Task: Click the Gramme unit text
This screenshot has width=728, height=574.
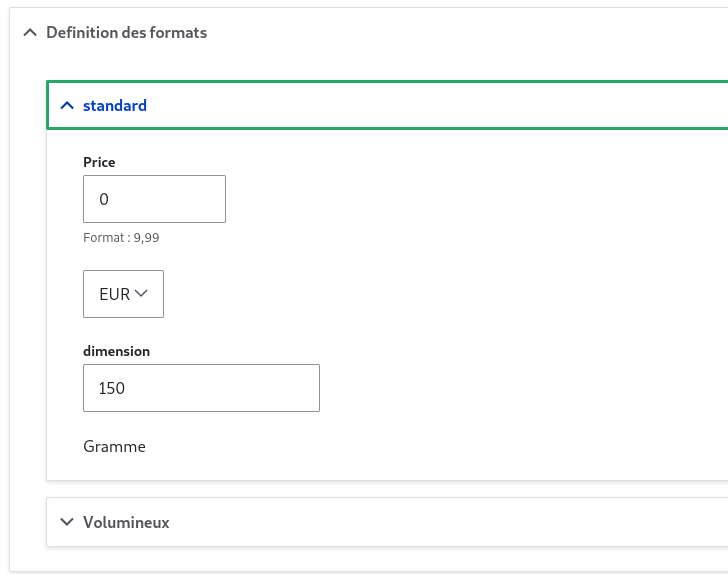Action: 114,446
